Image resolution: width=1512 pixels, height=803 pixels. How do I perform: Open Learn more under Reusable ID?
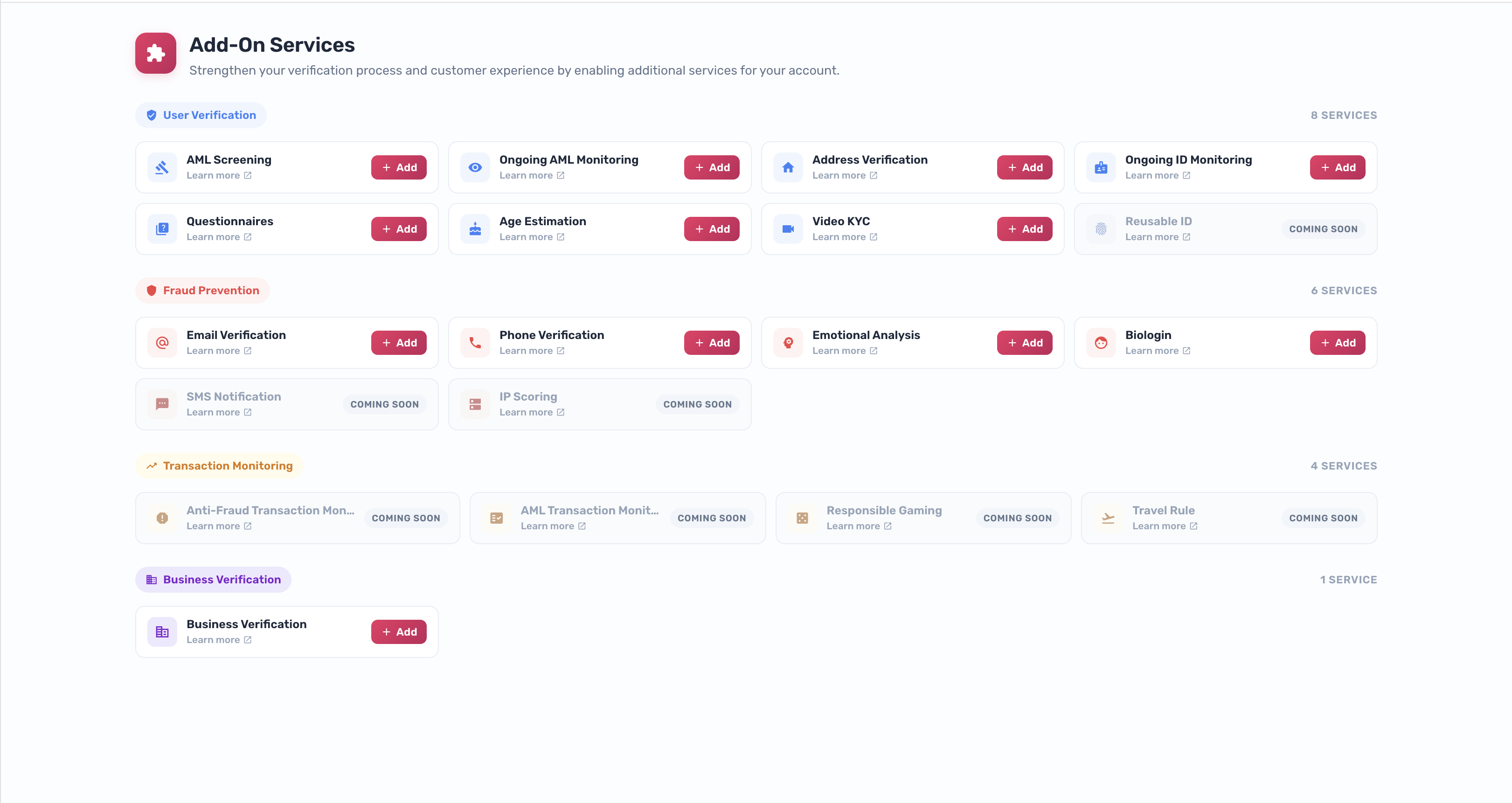(x=1157, y=237)
